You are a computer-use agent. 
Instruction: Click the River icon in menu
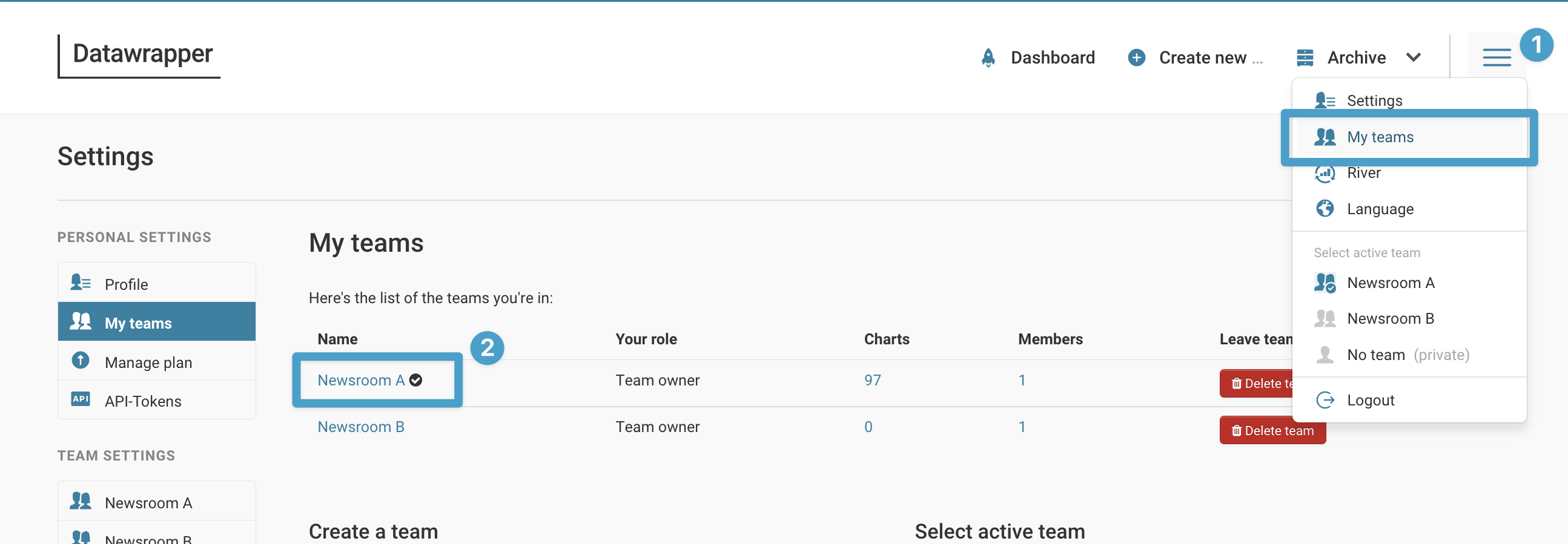pyautogui.click(x=1325, y=173)
